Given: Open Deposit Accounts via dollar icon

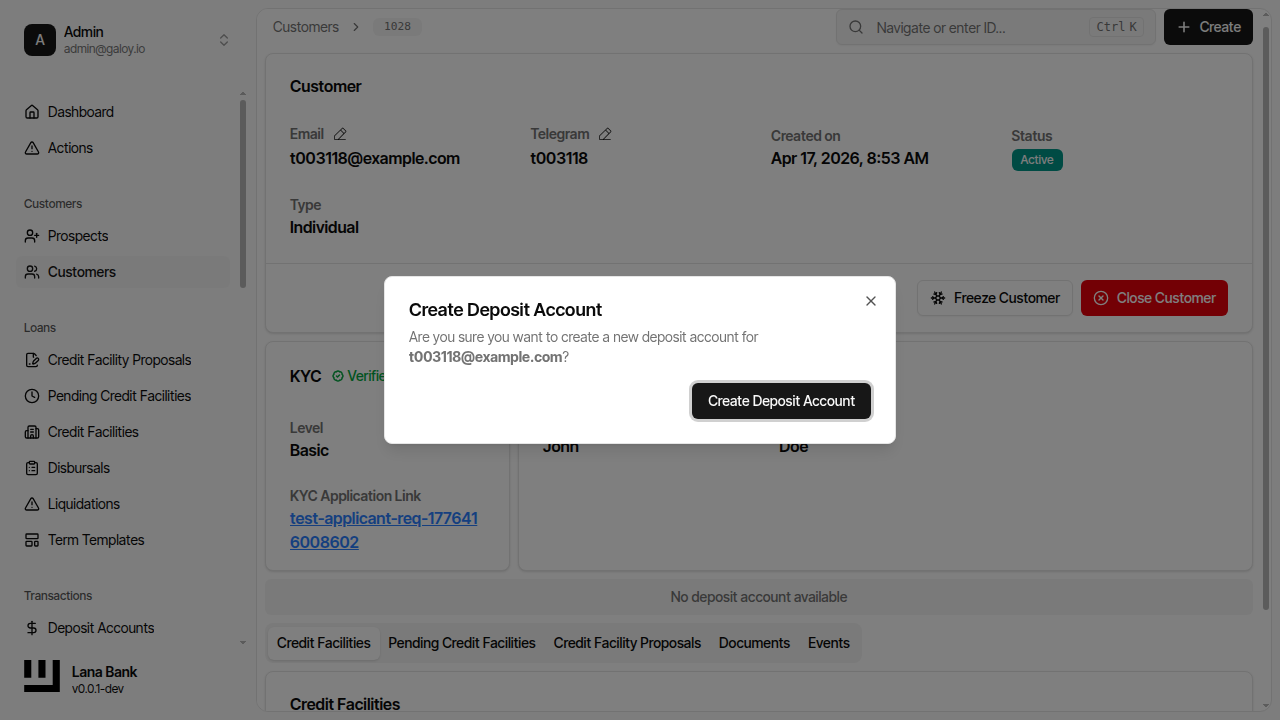Looking at the screenshot, I should click(x=31, y=627).
